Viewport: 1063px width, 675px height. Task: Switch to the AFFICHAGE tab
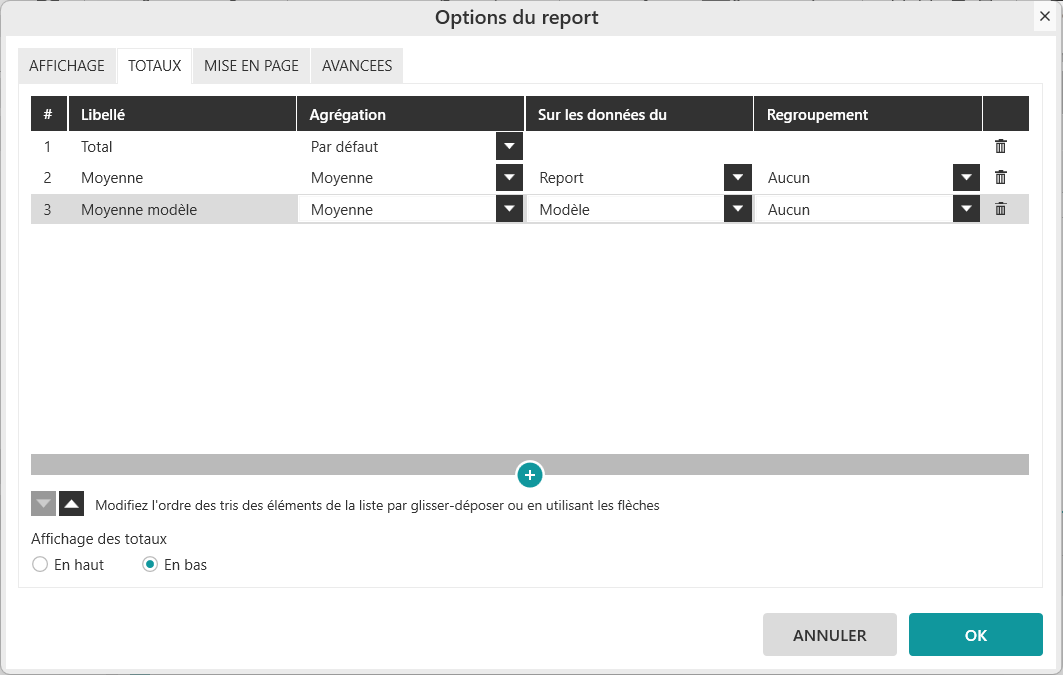pos(67,66)
